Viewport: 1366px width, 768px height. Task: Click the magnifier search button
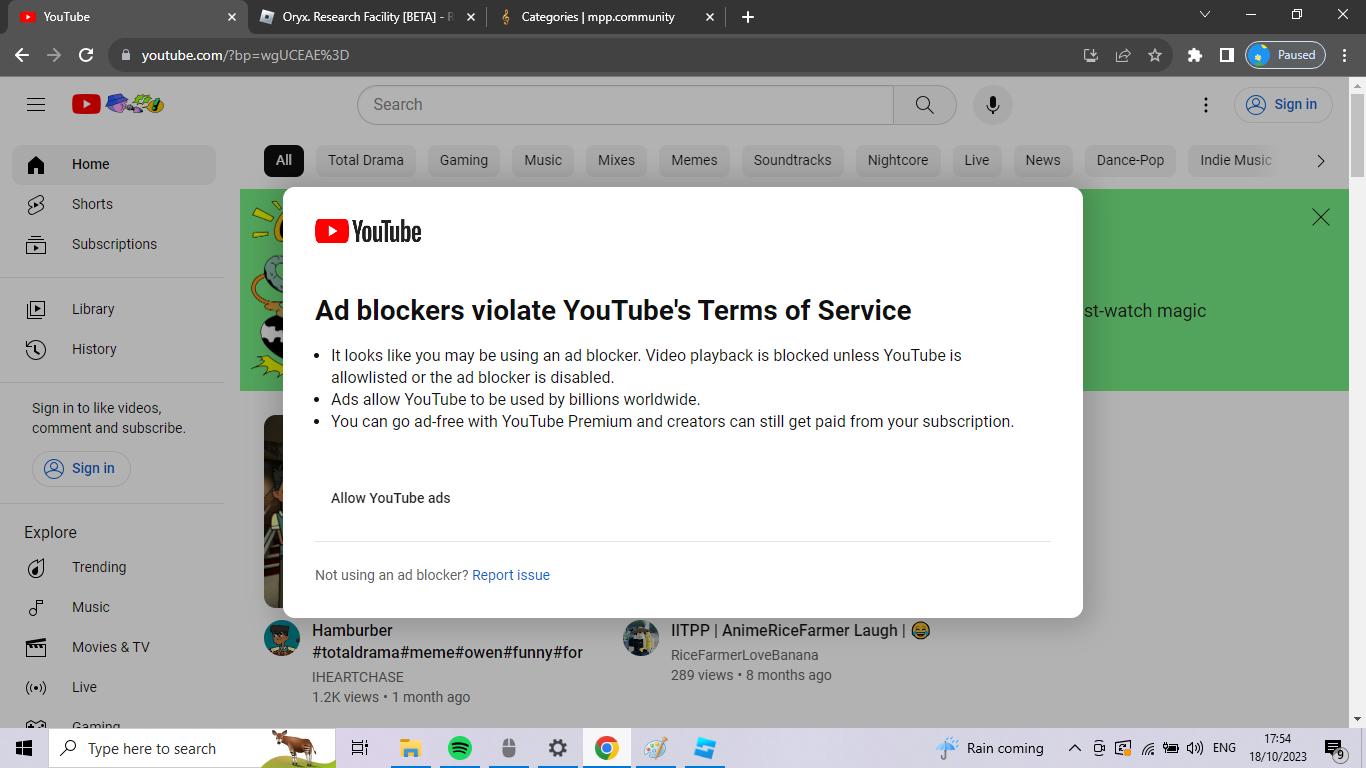(925, 104)
